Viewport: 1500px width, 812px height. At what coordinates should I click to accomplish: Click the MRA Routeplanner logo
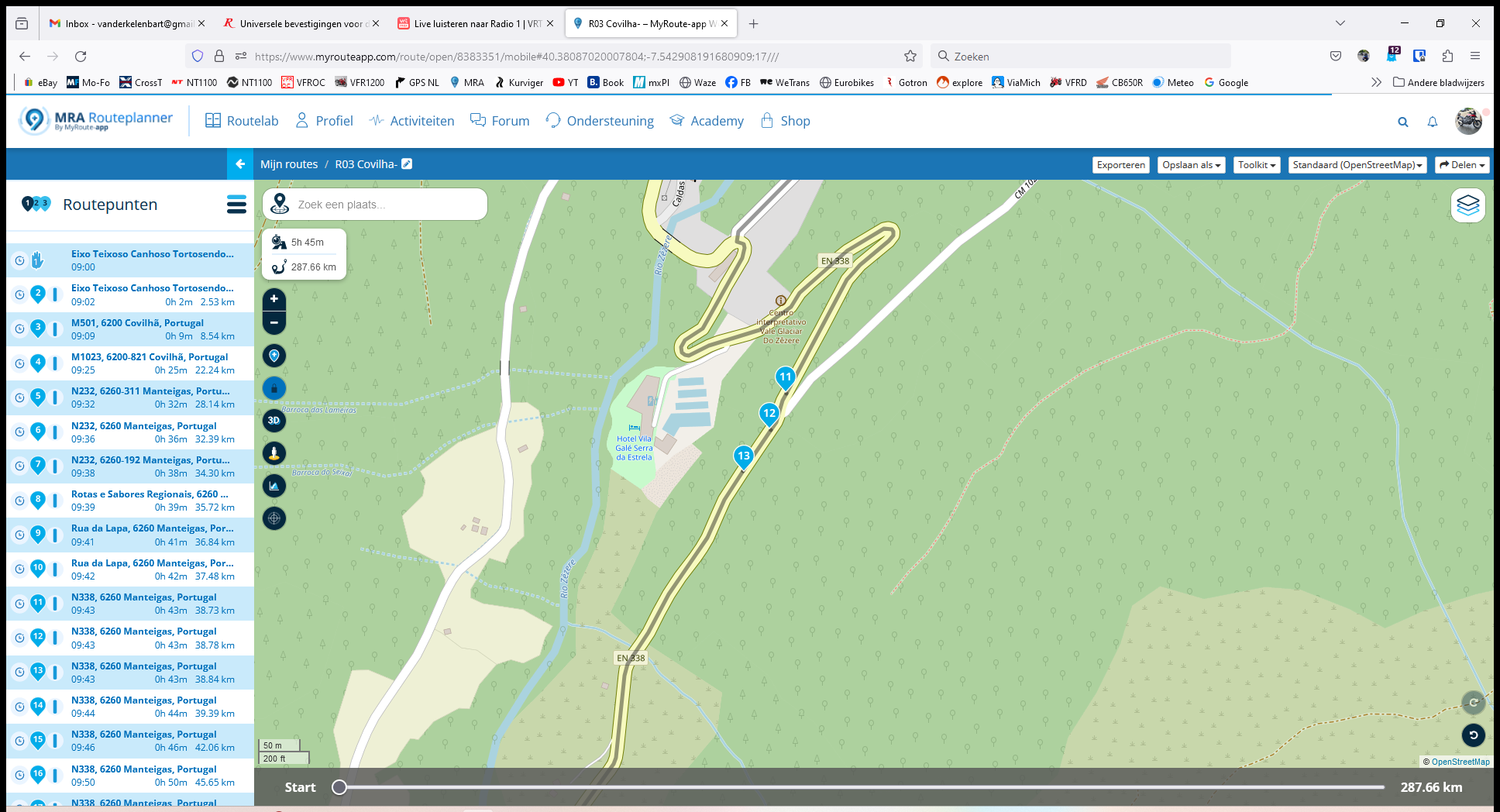click(x=96, y=121)
